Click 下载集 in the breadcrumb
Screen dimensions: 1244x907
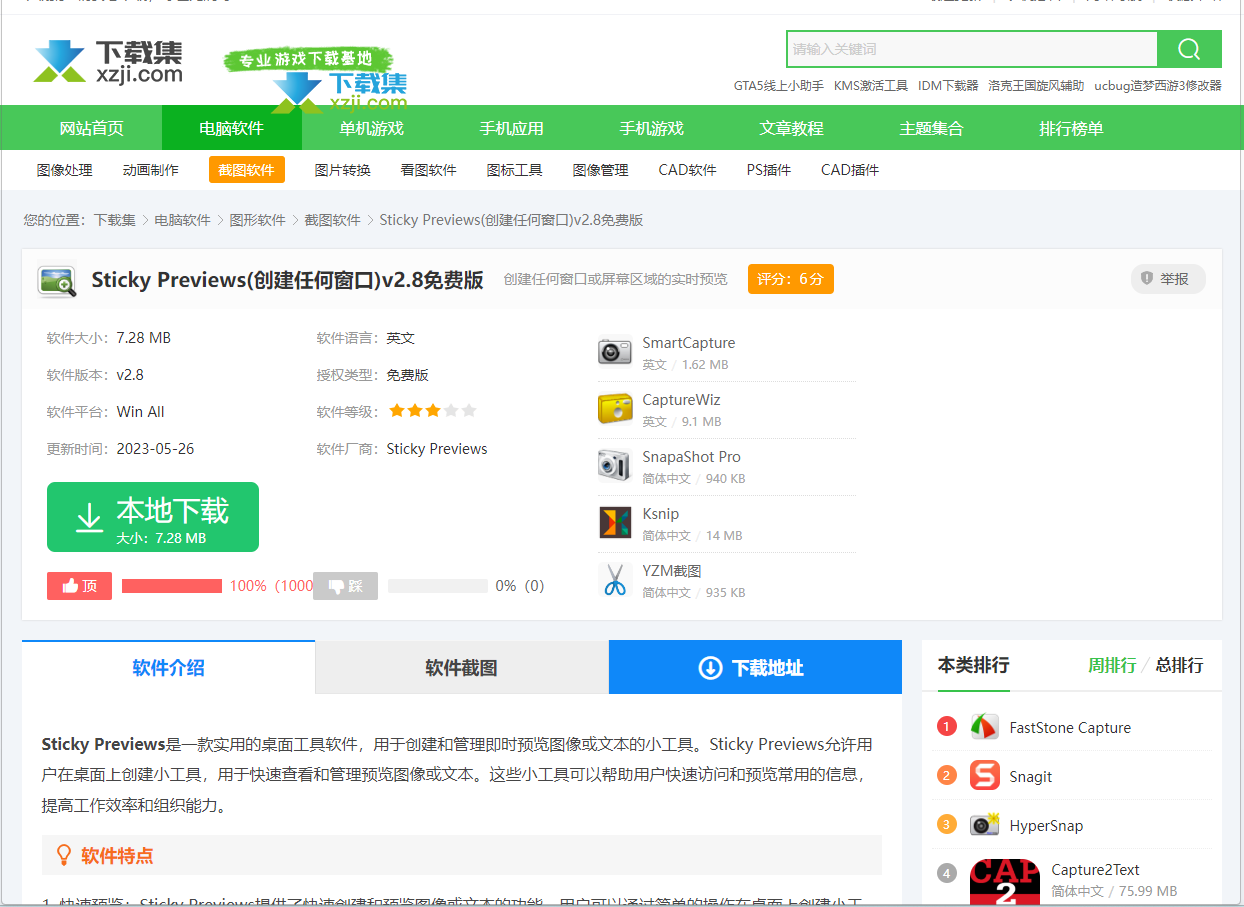(115, 220)
